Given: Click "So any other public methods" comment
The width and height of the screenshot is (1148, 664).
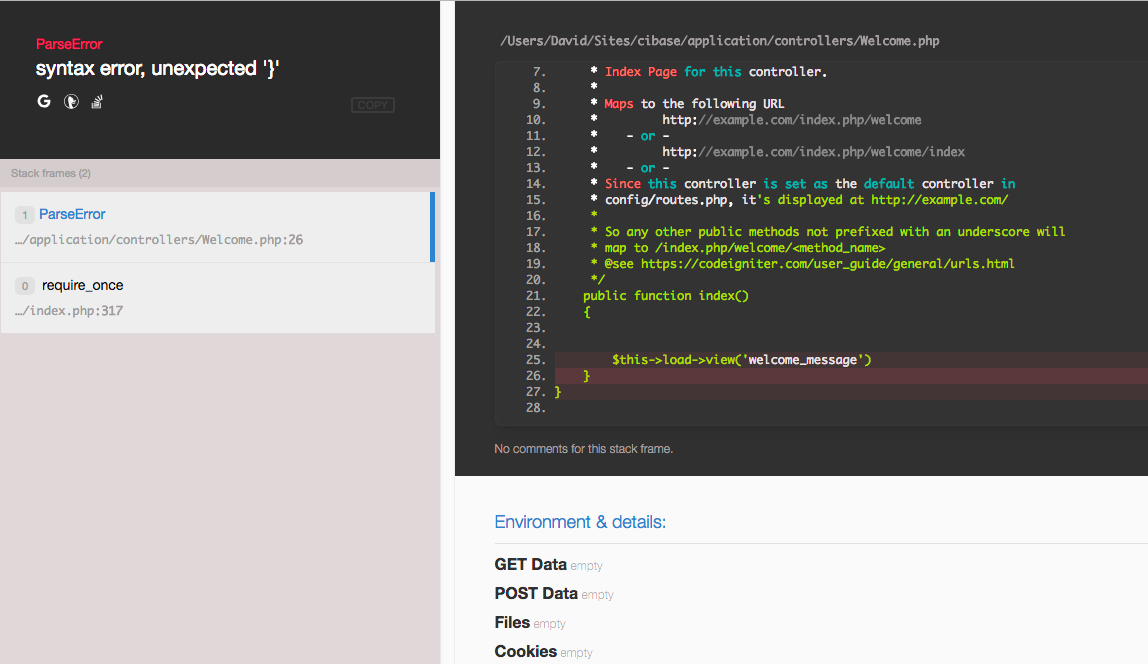Looking at the screenshot, I should click(835, 231).
